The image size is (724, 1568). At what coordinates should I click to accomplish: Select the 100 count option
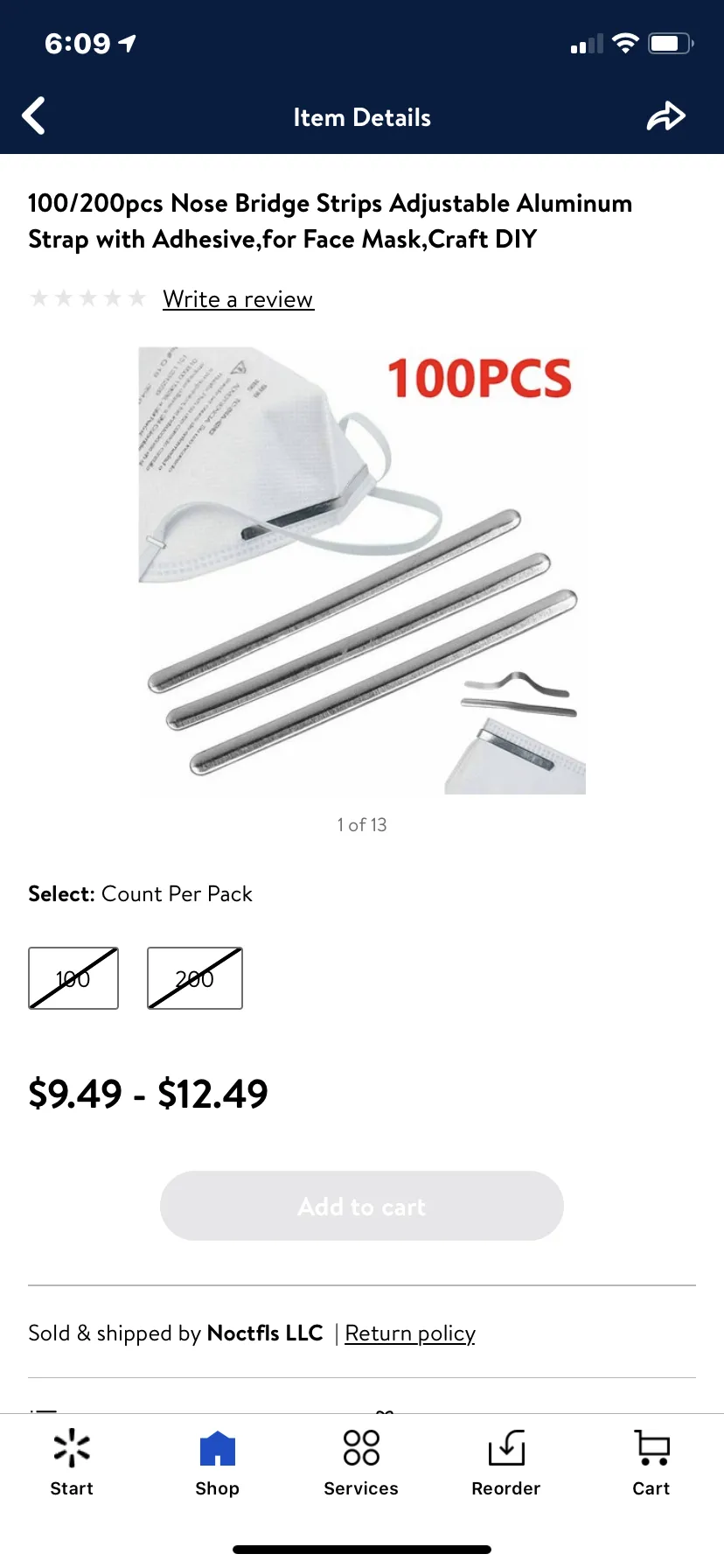tap(73, 978)
